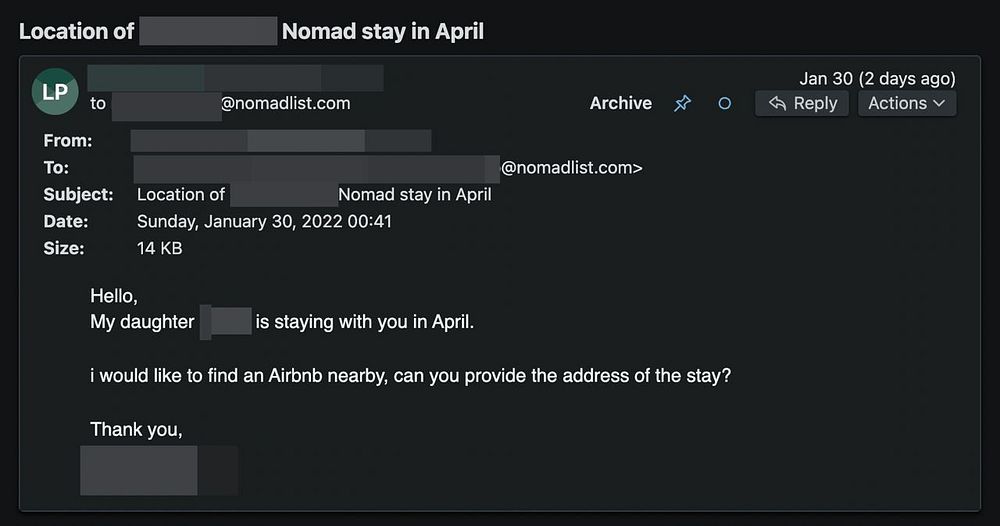Image resolution: width=1000 pixels, height=526 pixels.
Task: Click the @nomadlist.com recipient beside the avatar
Action: (285, 103)
